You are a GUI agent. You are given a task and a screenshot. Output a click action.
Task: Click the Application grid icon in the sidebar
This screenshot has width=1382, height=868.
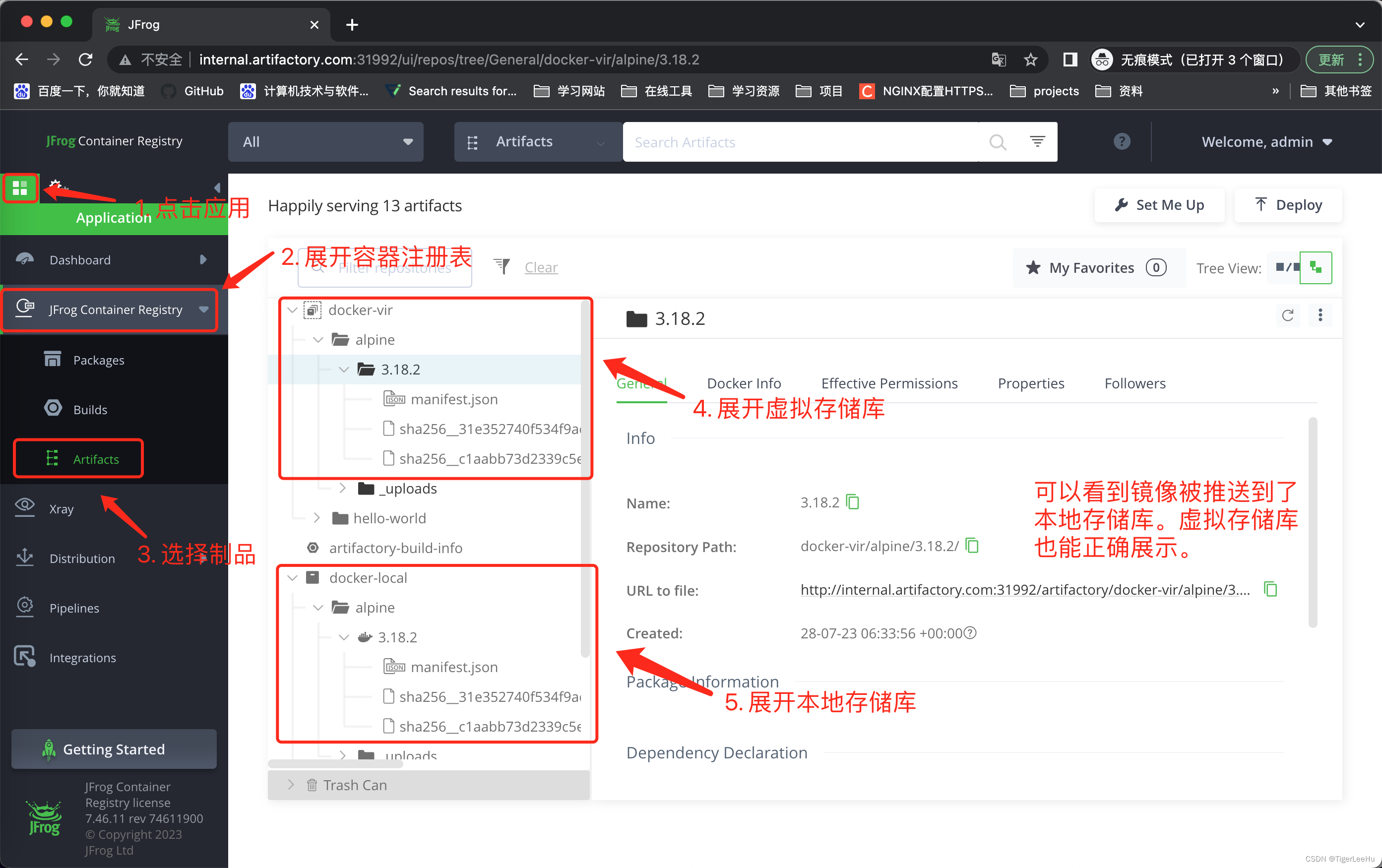(20, 187)
